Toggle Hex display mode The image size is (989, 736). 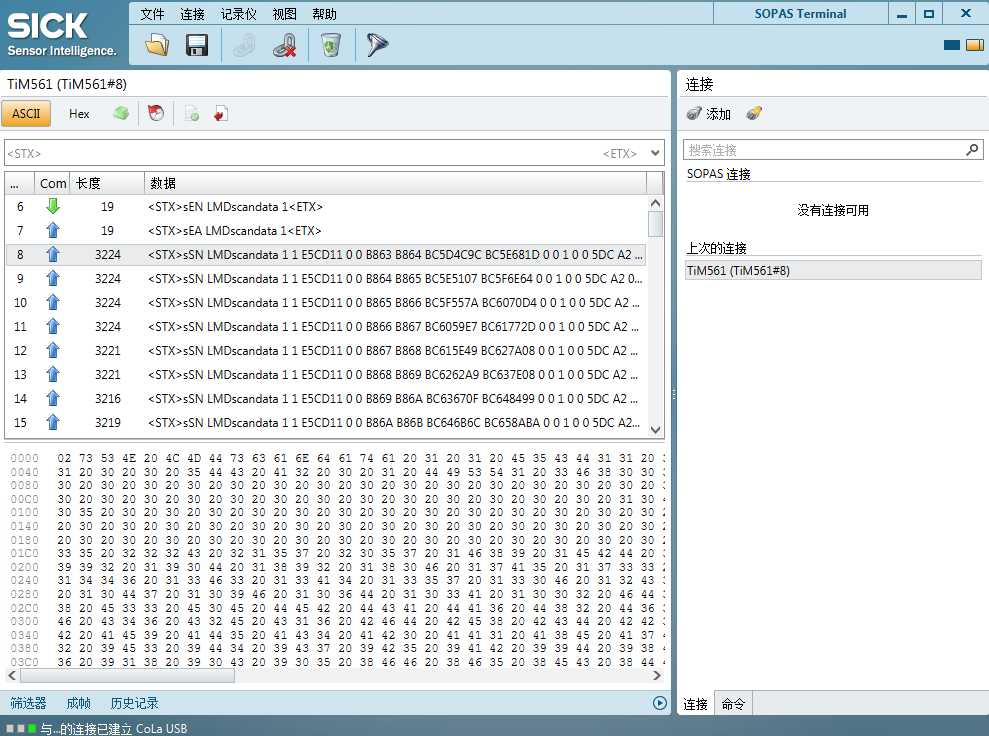(x=79, y=114)
